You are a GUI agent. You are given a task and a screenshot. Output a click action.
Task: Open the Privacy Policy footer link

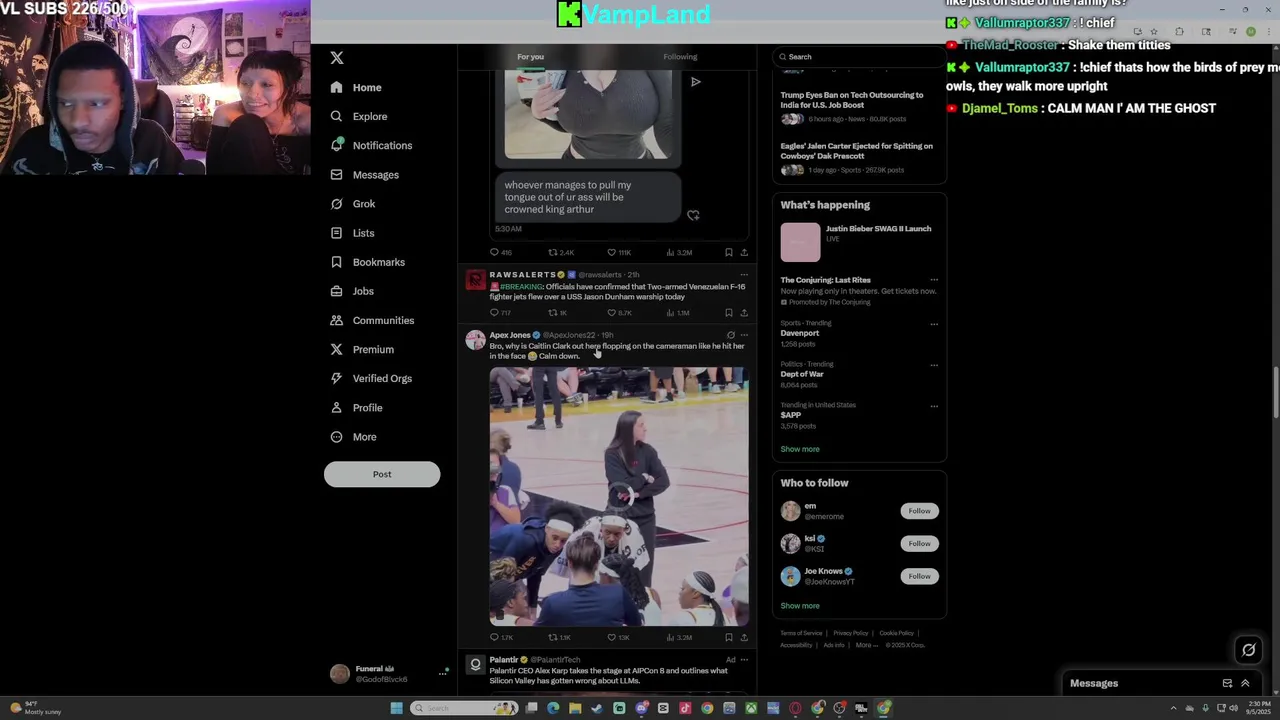point(851,633)
